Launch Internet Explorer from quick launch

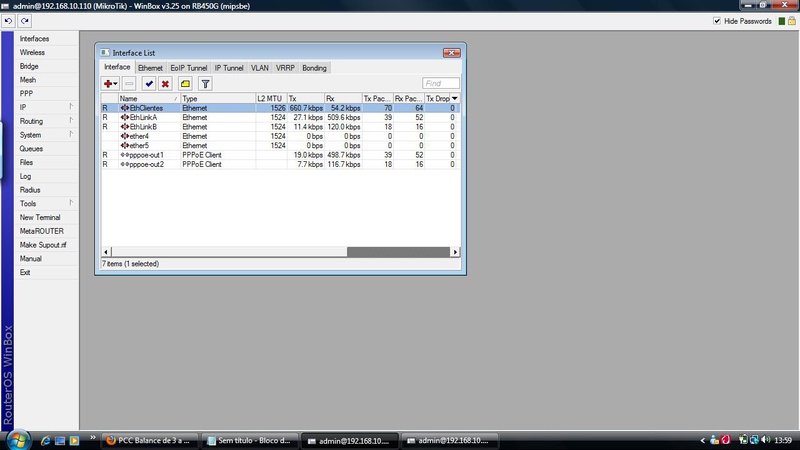[45, 440]
